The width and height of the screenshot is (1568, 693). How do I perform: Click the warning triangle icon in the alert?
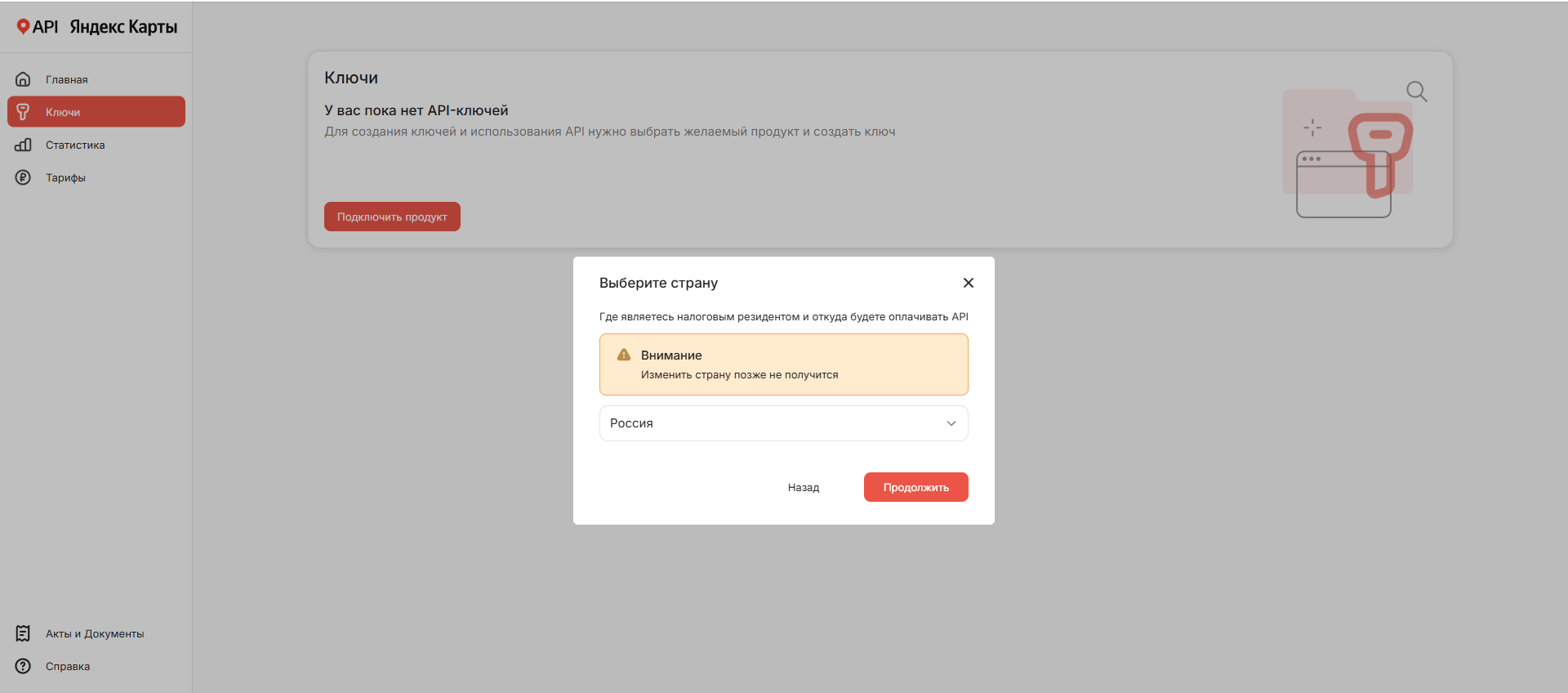pos(624,355)
